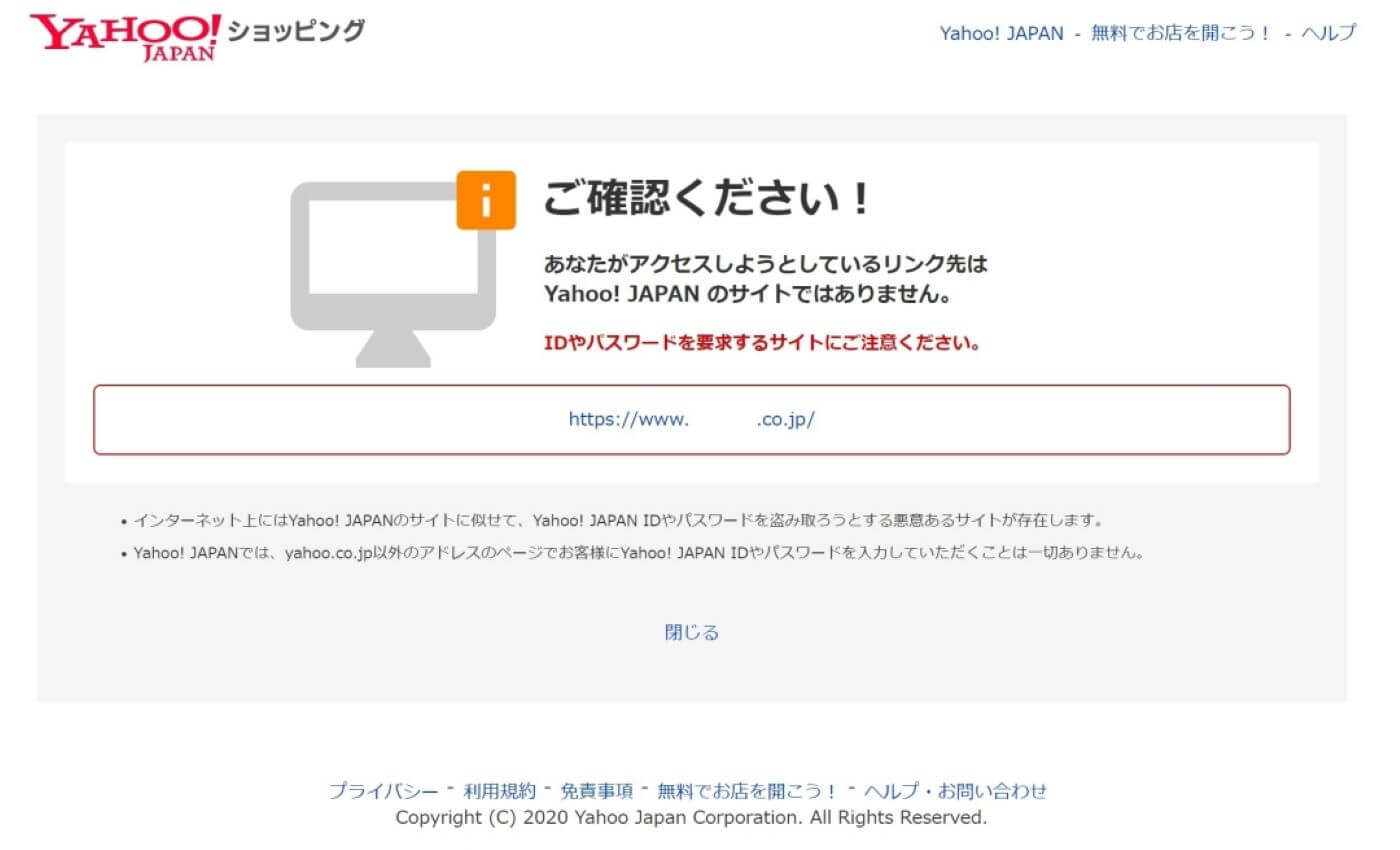Click the ショッピング logo text
The width and height of the screenshot is (1400, 850).
297,31
